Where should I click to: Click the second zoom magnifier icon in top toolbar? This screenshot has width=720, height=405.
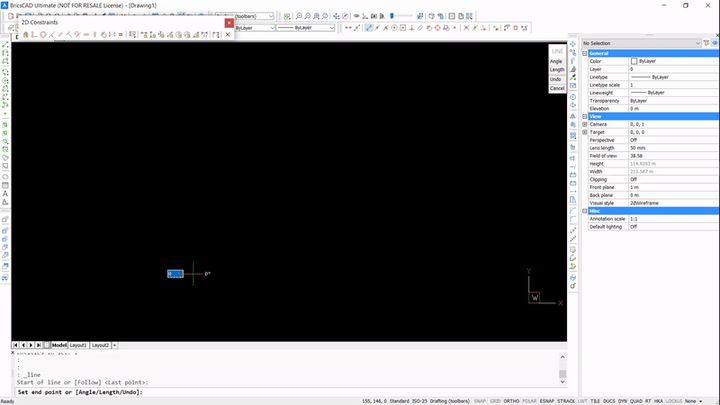[308, 16]
